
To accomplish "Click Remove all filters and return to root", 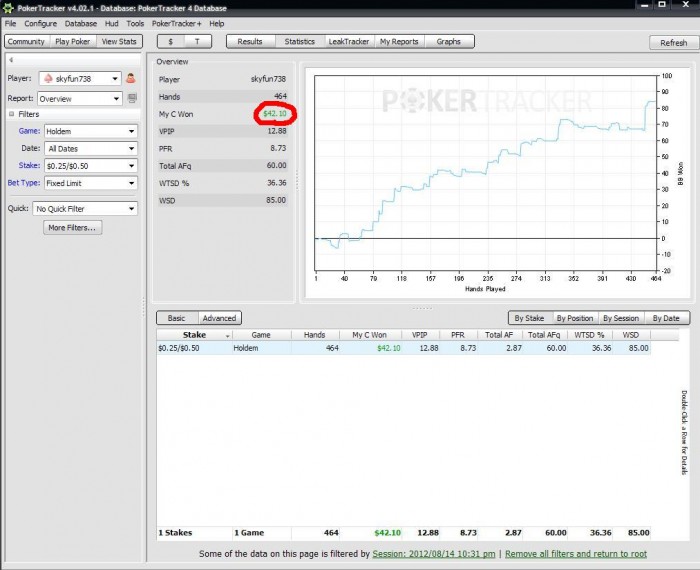I will pyautogui.click(x=576, y=554).
